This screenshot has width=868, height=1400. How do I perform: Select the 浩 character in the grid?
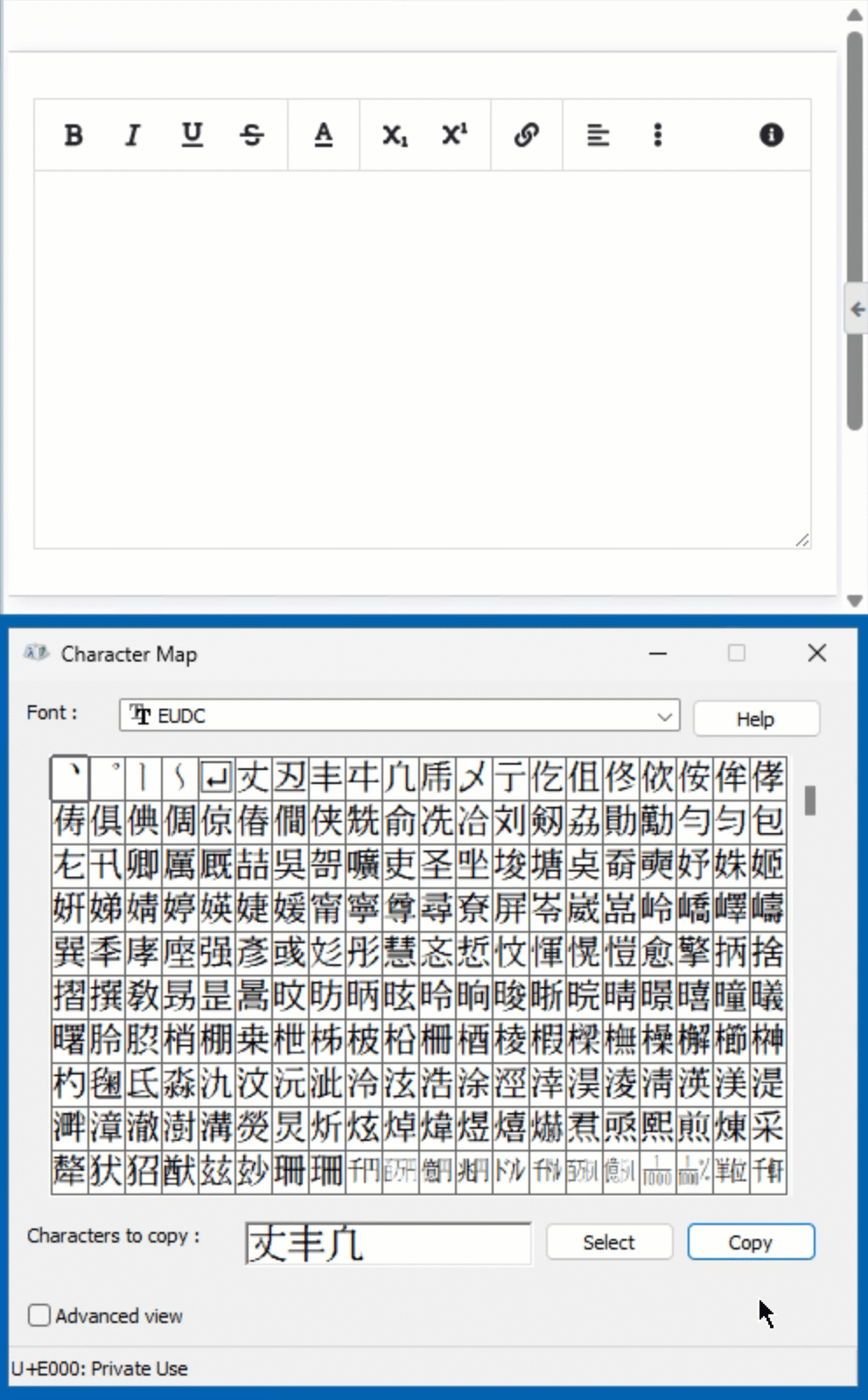tap(437, 1084)
